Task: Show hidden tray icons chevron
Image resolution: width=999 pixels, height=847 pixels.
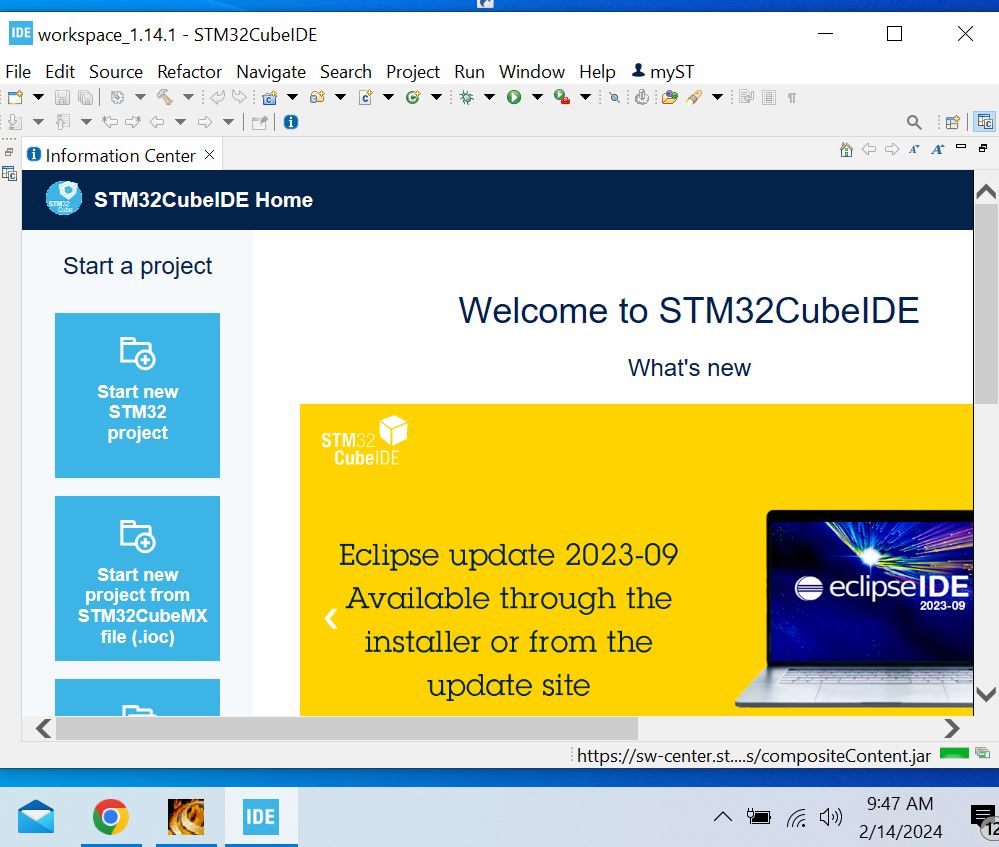Action: tap(722, 816)
